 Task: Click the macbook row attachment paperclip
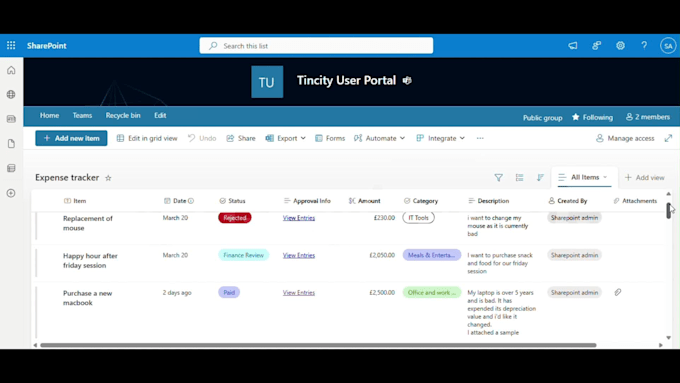tap(618, 292)
